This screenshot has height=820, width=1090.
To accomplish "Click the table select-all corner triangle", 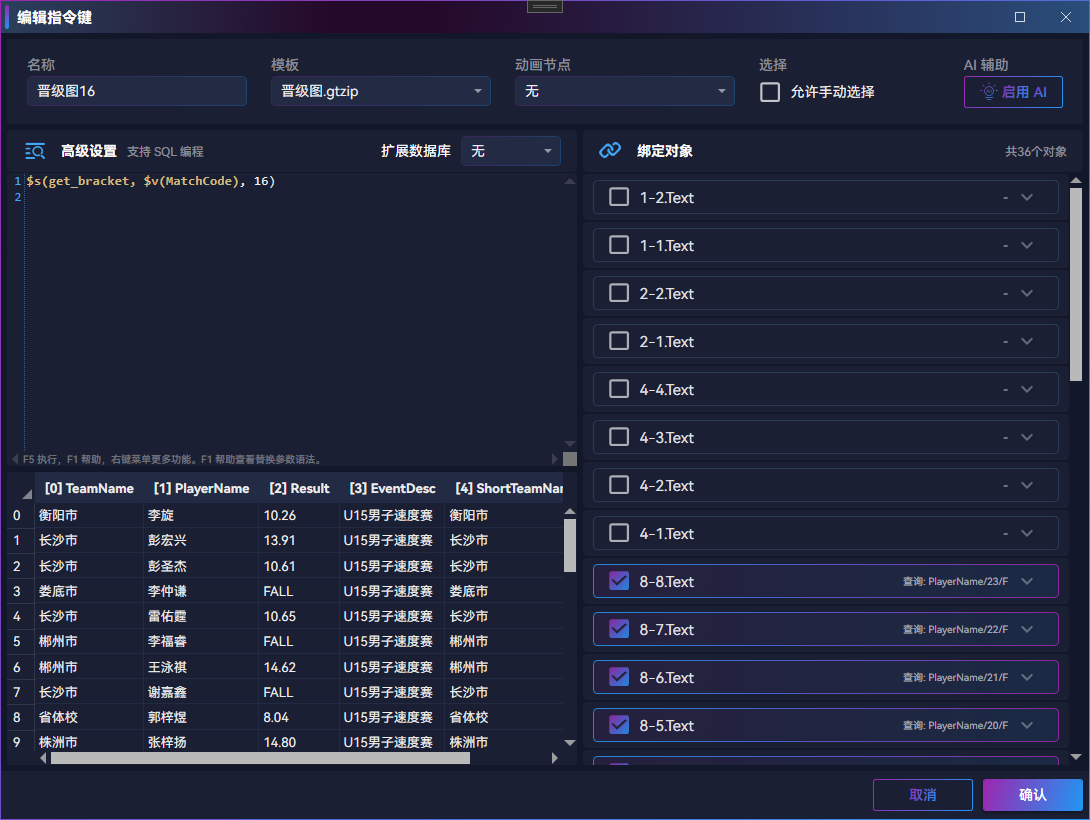I will pos(27,494).
